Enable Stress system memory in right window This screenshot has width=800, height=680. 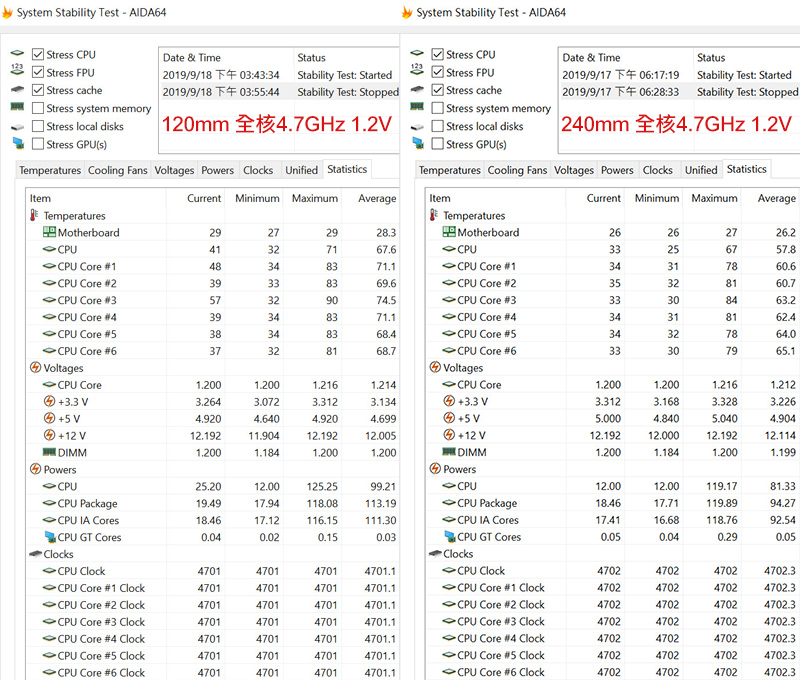point(437,108)
